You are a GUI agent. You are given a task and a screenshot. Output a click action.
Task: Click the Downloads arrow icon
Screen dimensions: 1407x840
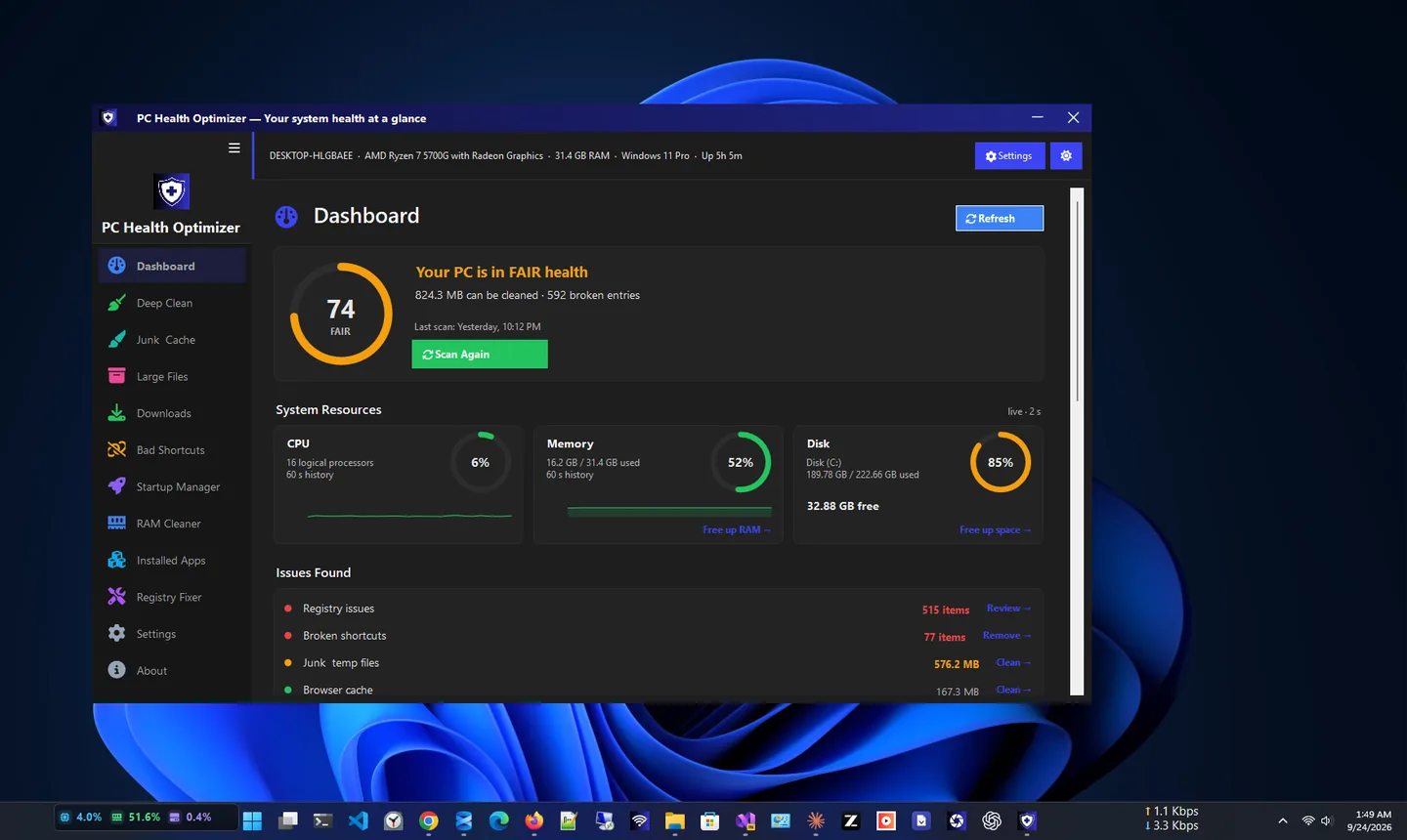point(116,413)
